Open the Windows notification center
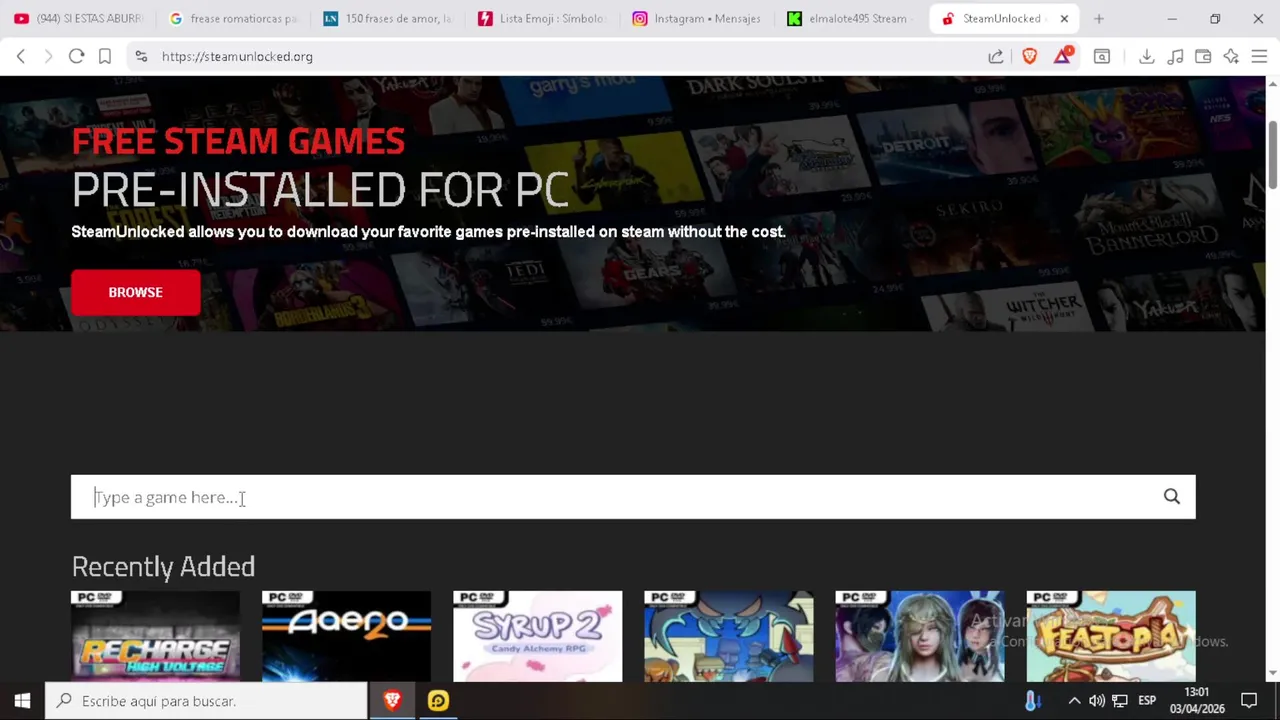1280x720 pixels. (1249, 701)
